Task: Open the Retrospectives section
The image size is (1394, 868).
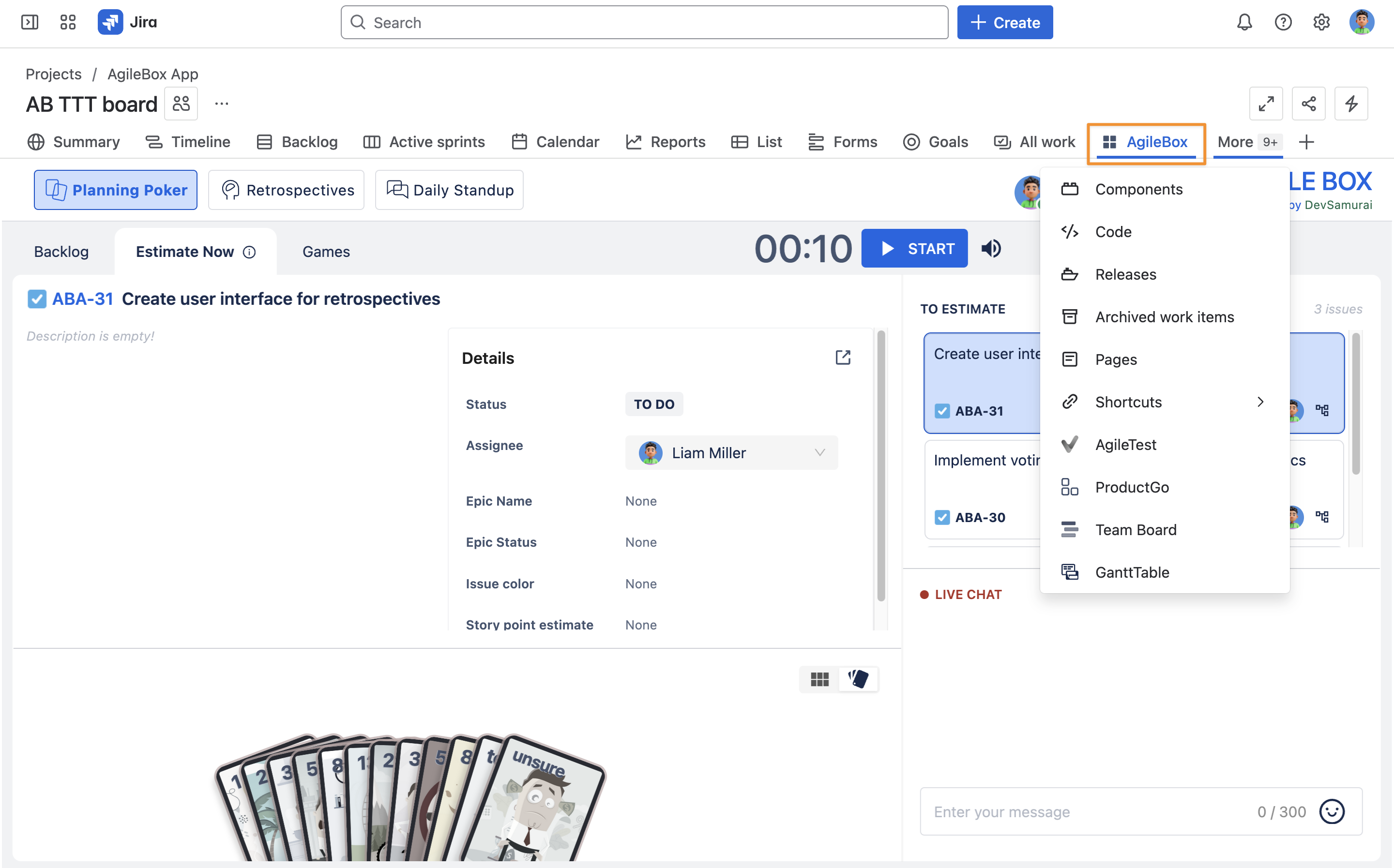Action: click(x=286, y=190)
